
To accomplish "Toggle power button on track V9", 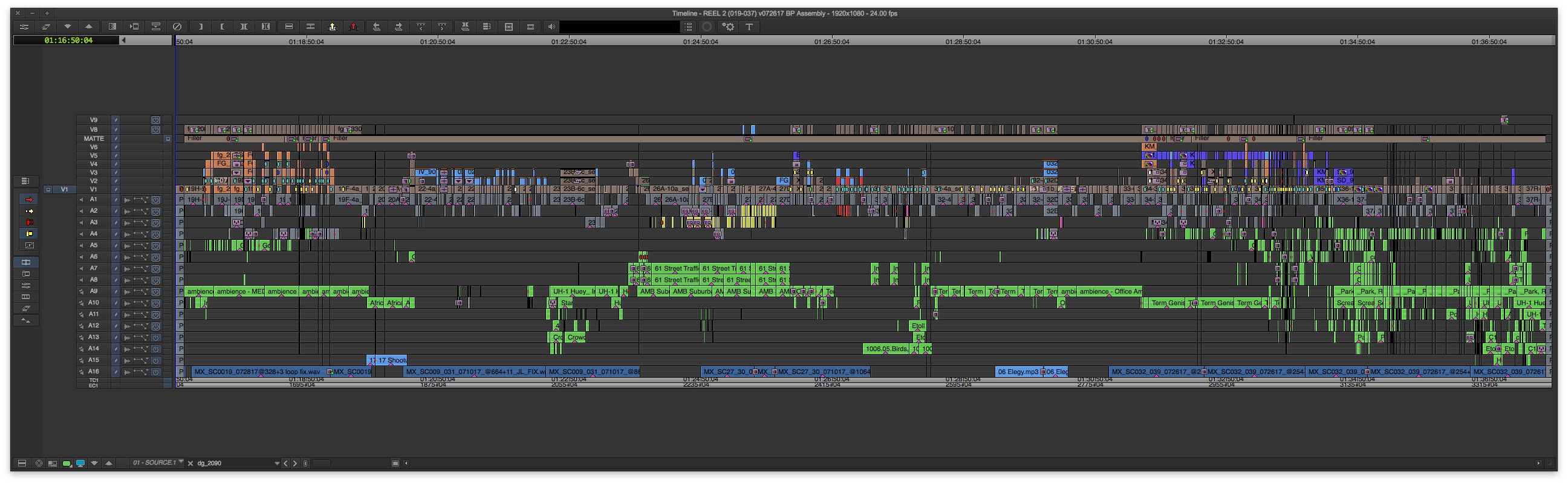I will (156, 120).
